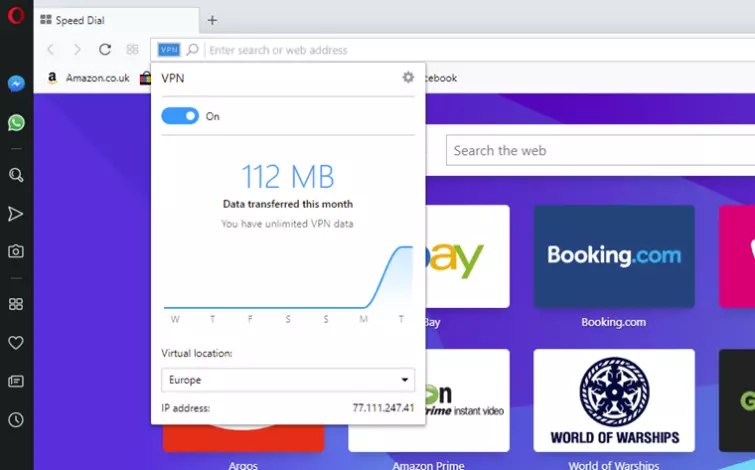Select the Speed Dial tab
Screen dimensions: 755x470
point(85,20)
